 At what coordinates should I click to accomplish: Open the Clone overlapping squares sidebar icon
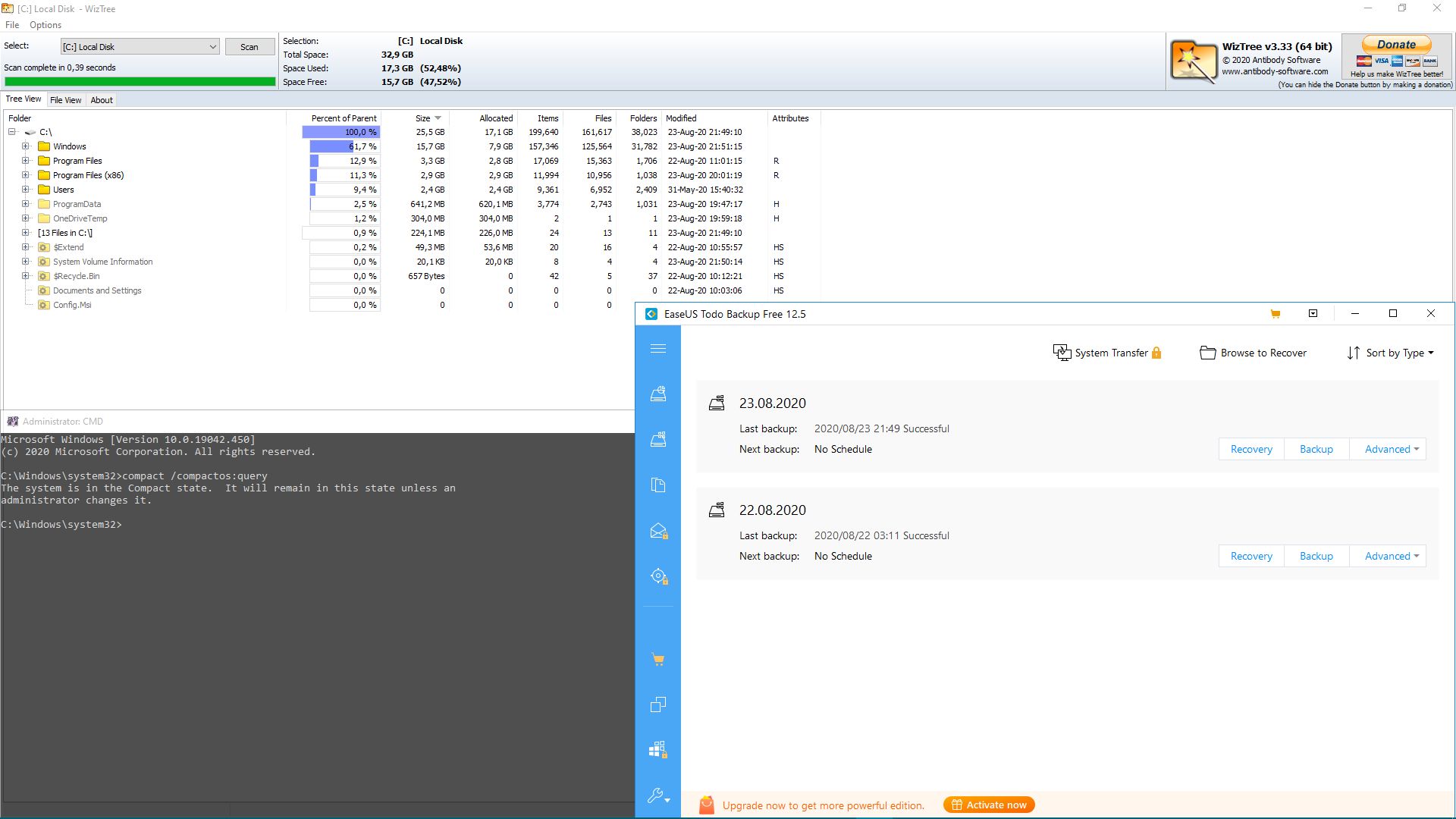coord(658,704)
